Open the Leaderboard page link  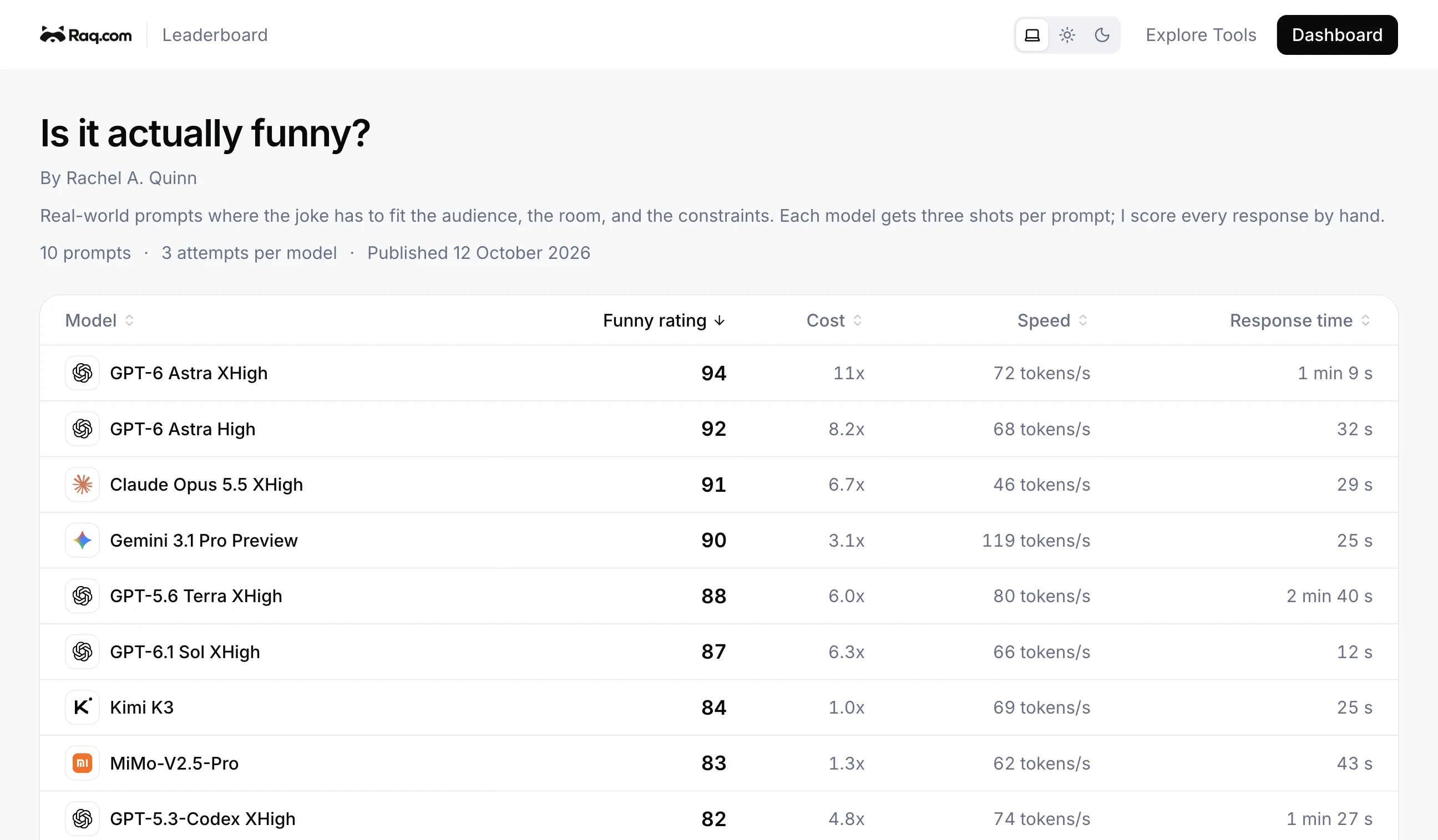pos(215,35)
